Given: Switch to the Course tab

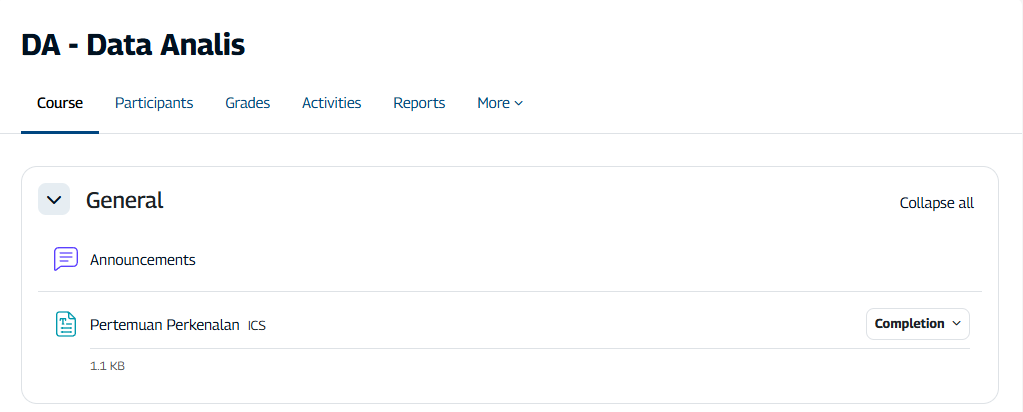Looking at the screenshot, I should 60,103.
